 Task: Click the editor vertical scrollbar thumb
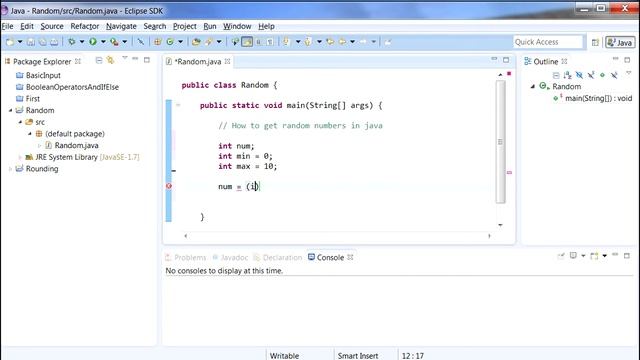tap(500, 142)
